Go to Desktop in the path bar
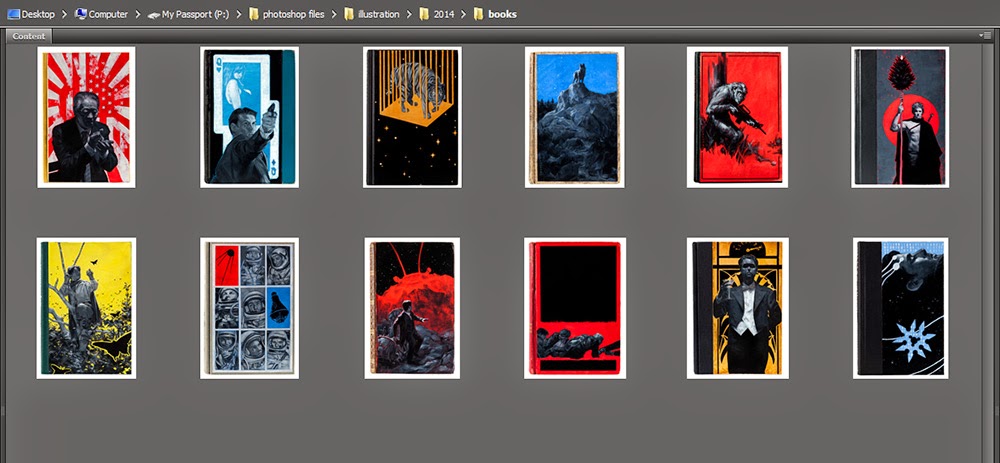 (x=31, y=14)
